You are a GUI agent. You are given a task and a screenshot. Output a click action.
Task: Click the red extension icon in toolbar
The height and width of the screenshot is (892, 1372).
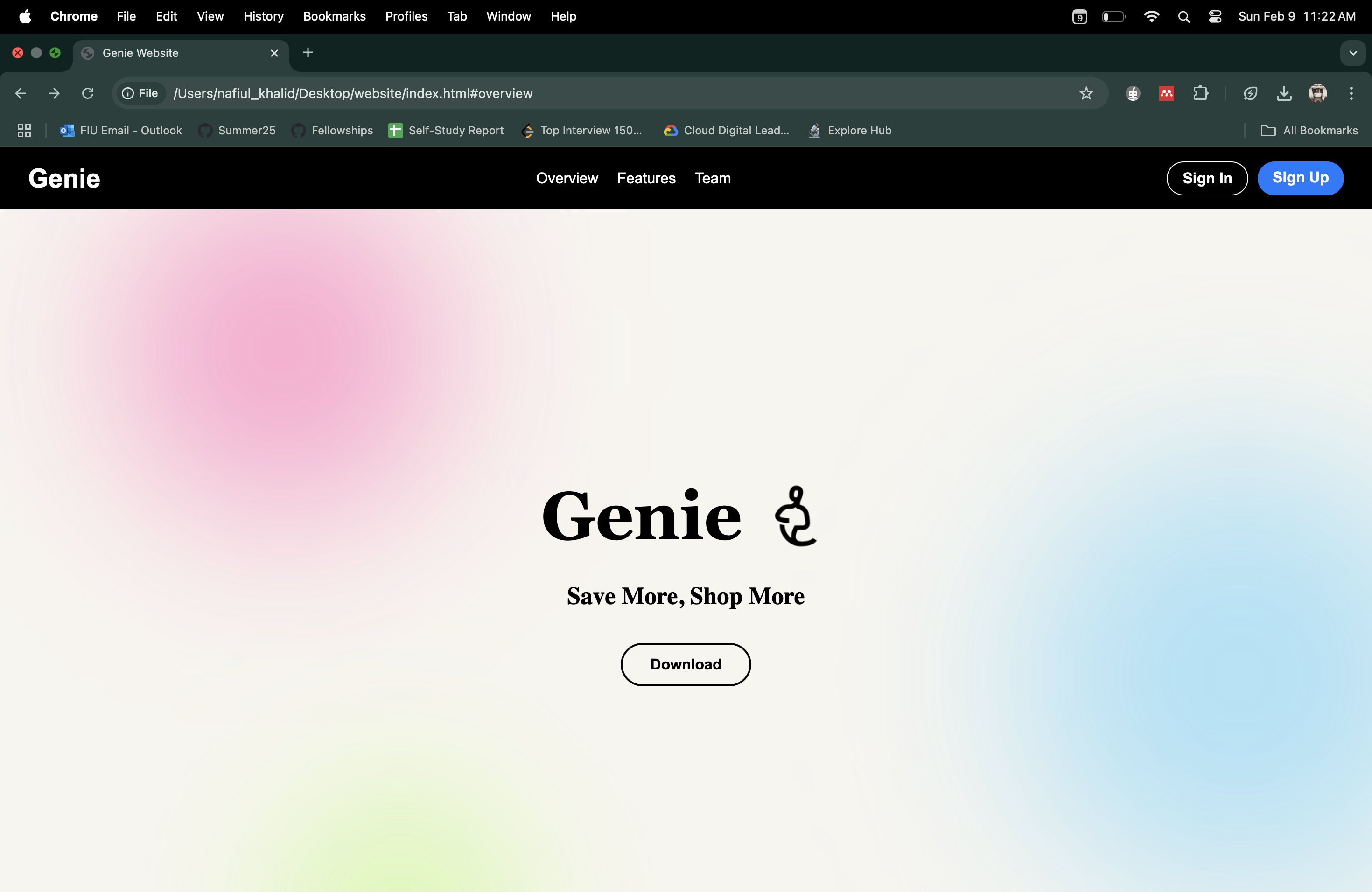coord(1167,93)
